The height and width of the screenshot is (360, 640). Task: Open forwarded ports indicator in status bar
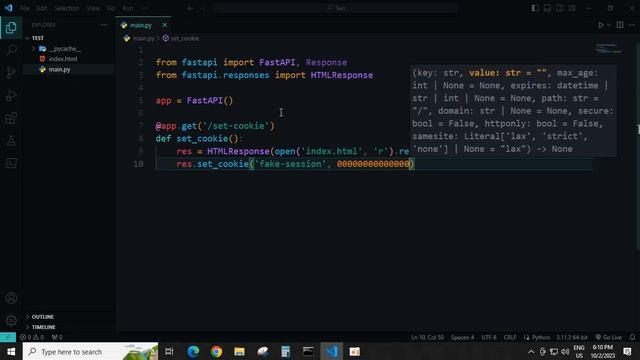(x=57, y=337)
